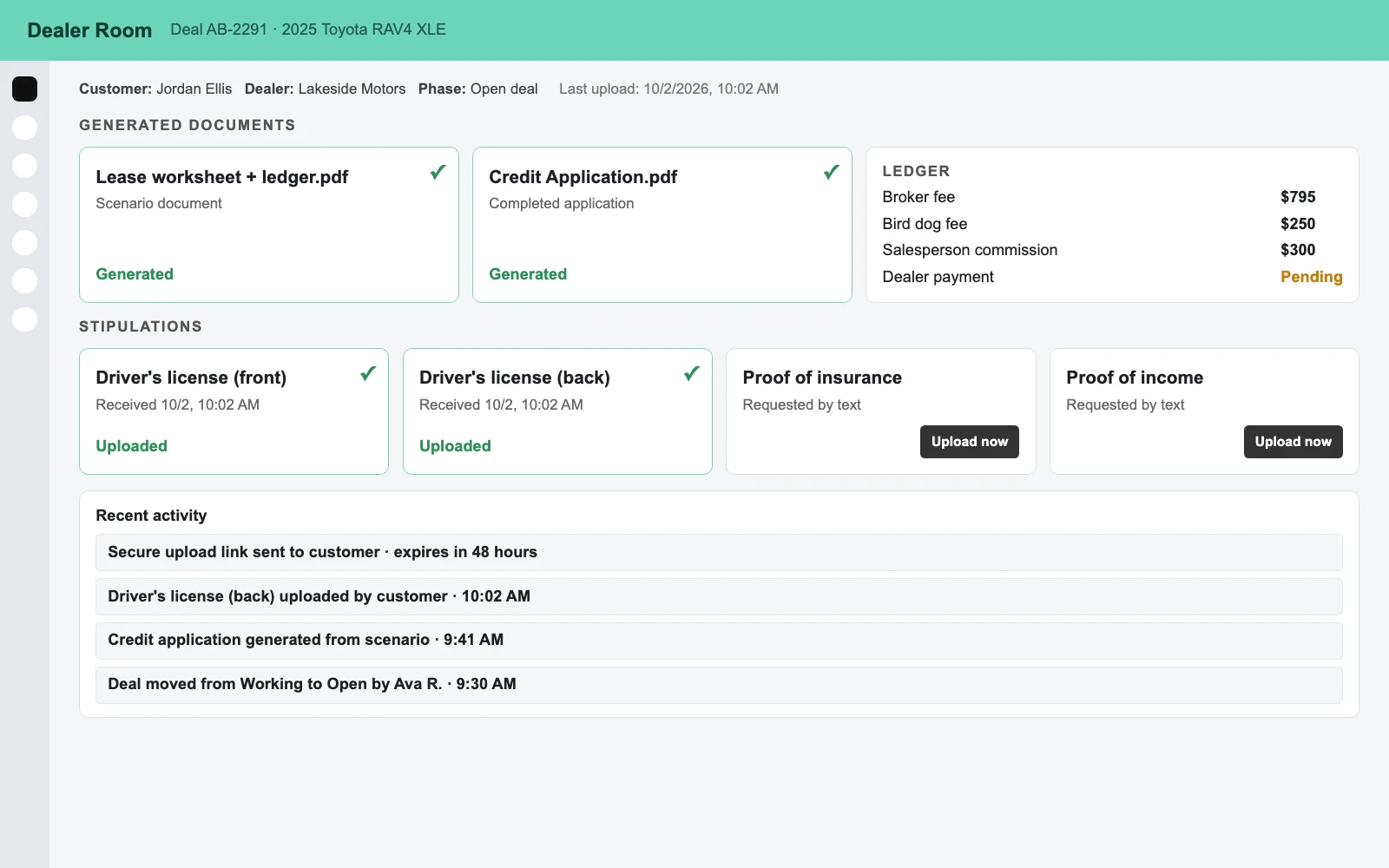Click the Bird dog fee ledger label

coord(925,224)
